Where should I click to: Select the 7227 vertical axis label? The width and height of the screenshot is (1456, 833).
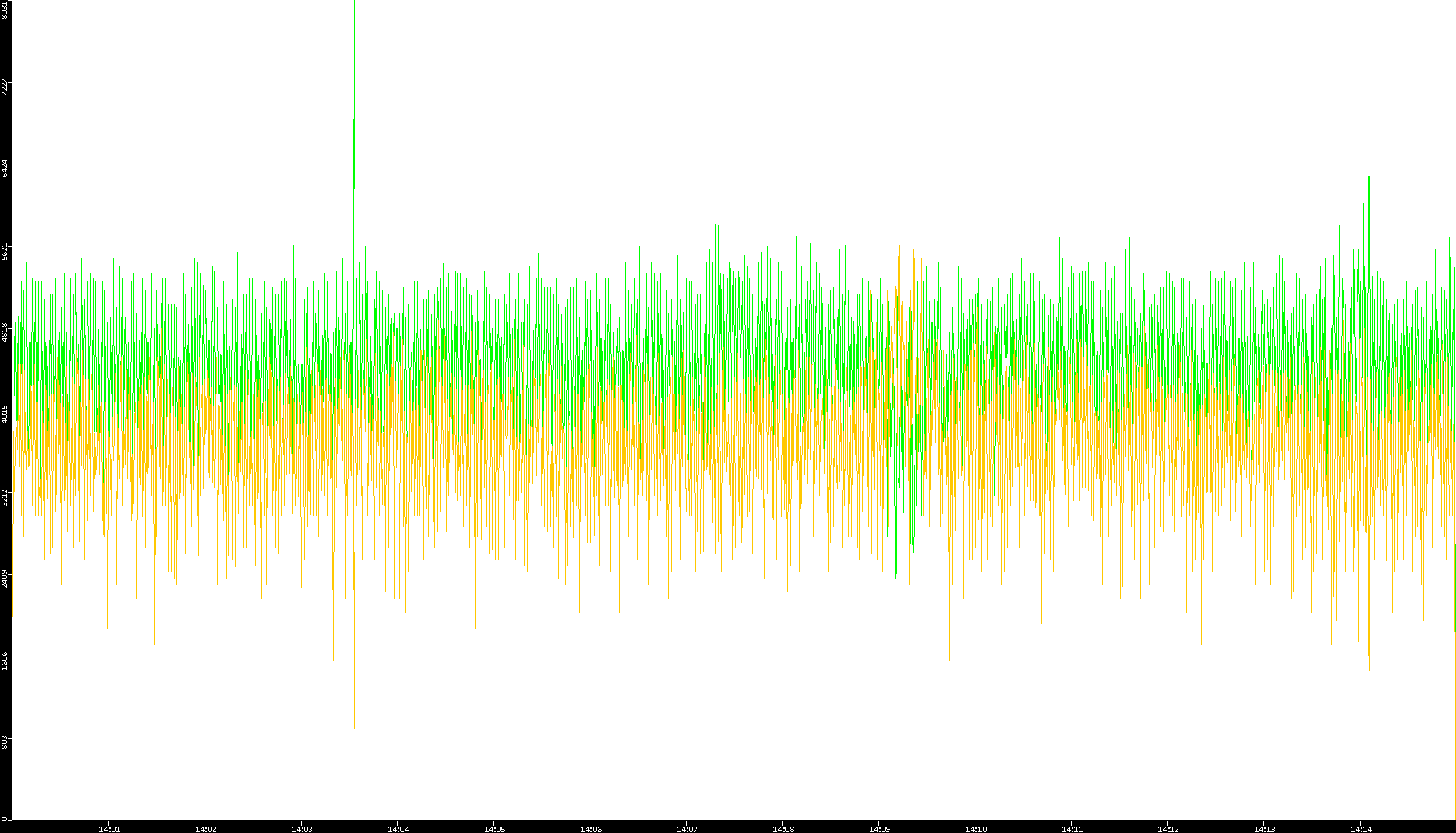[x=5, y=87]
